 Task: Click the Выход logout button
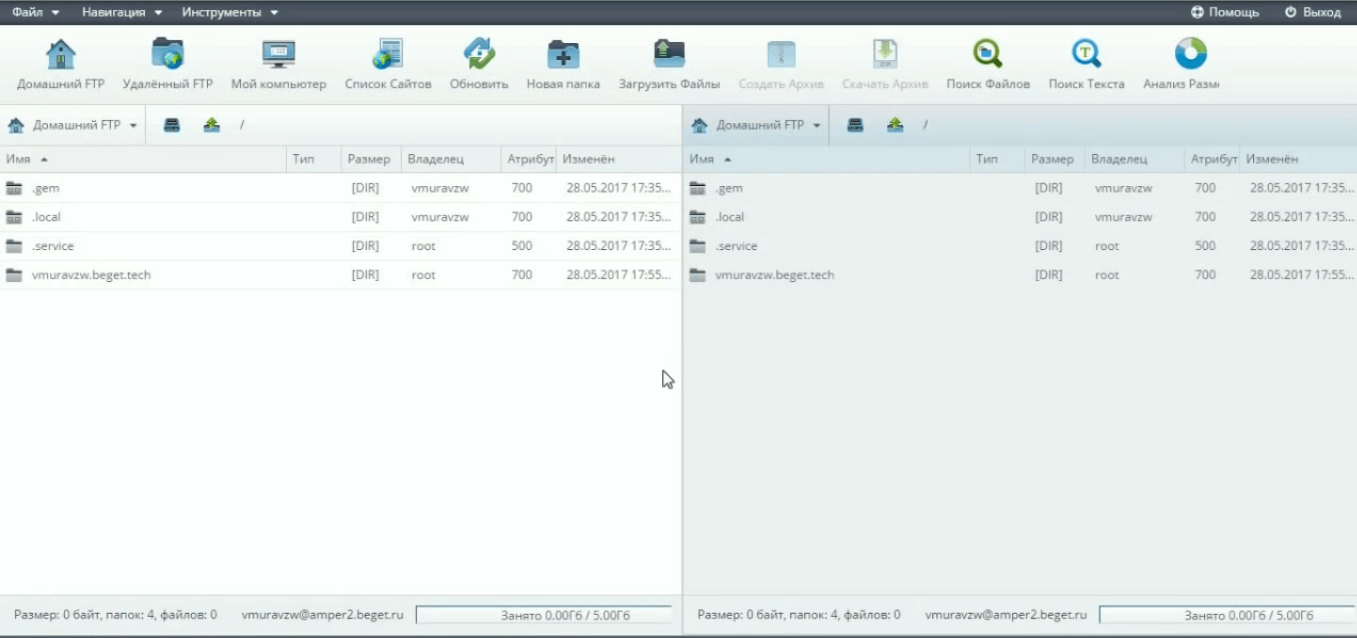pyautogui.click(x=1312, y=12)
